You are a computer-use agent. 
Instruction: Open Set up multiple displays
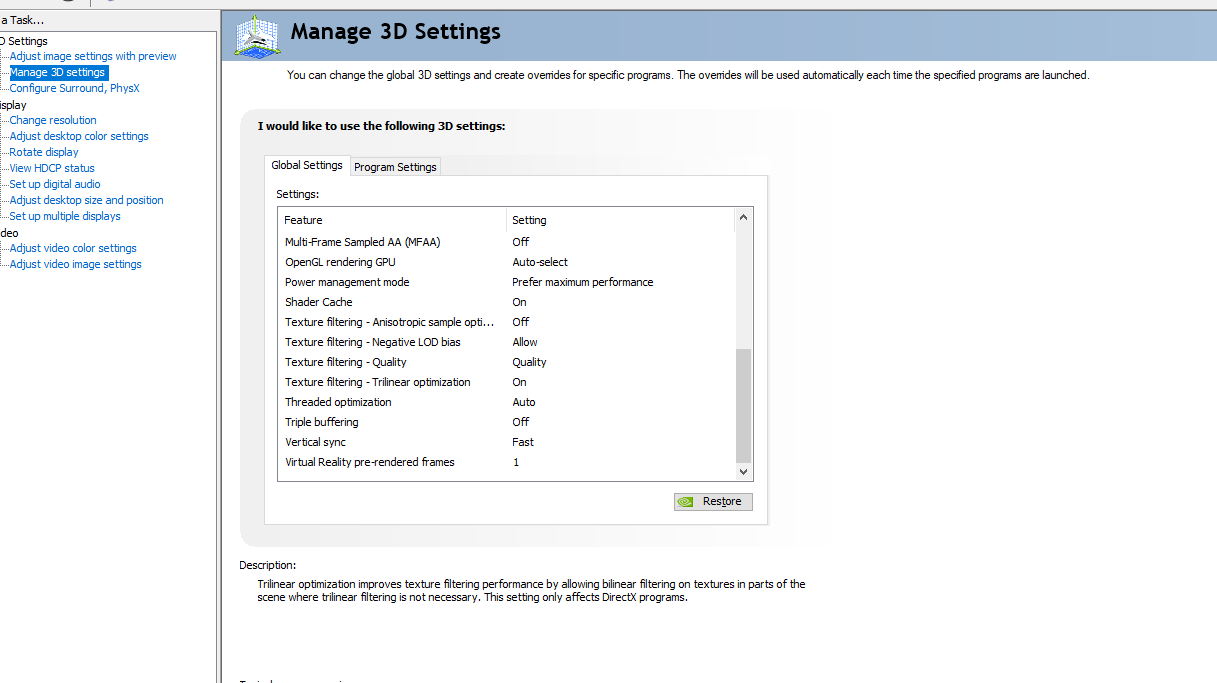[65, 216]
